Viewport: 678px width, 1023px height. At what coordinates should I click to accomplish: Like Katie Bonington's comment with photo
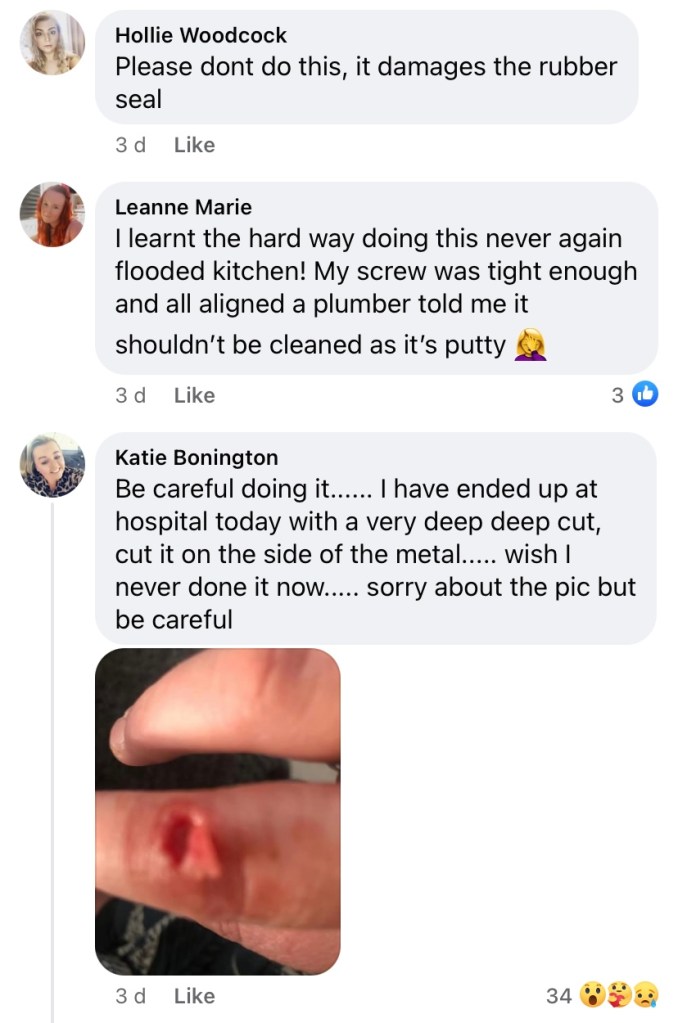[x=194, y=996]
